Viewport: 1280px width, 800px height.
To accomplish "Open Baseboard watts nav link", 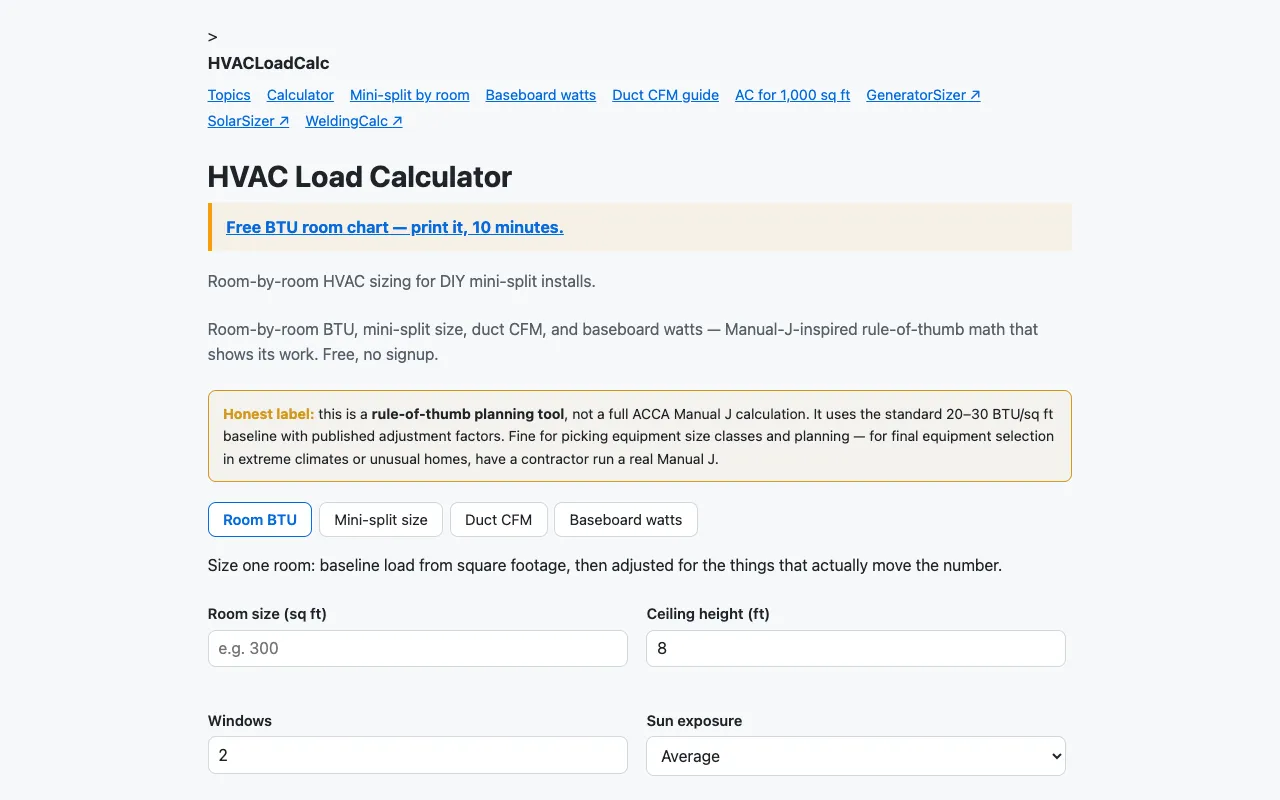I will pyautogui.click(x=541, y=95).
